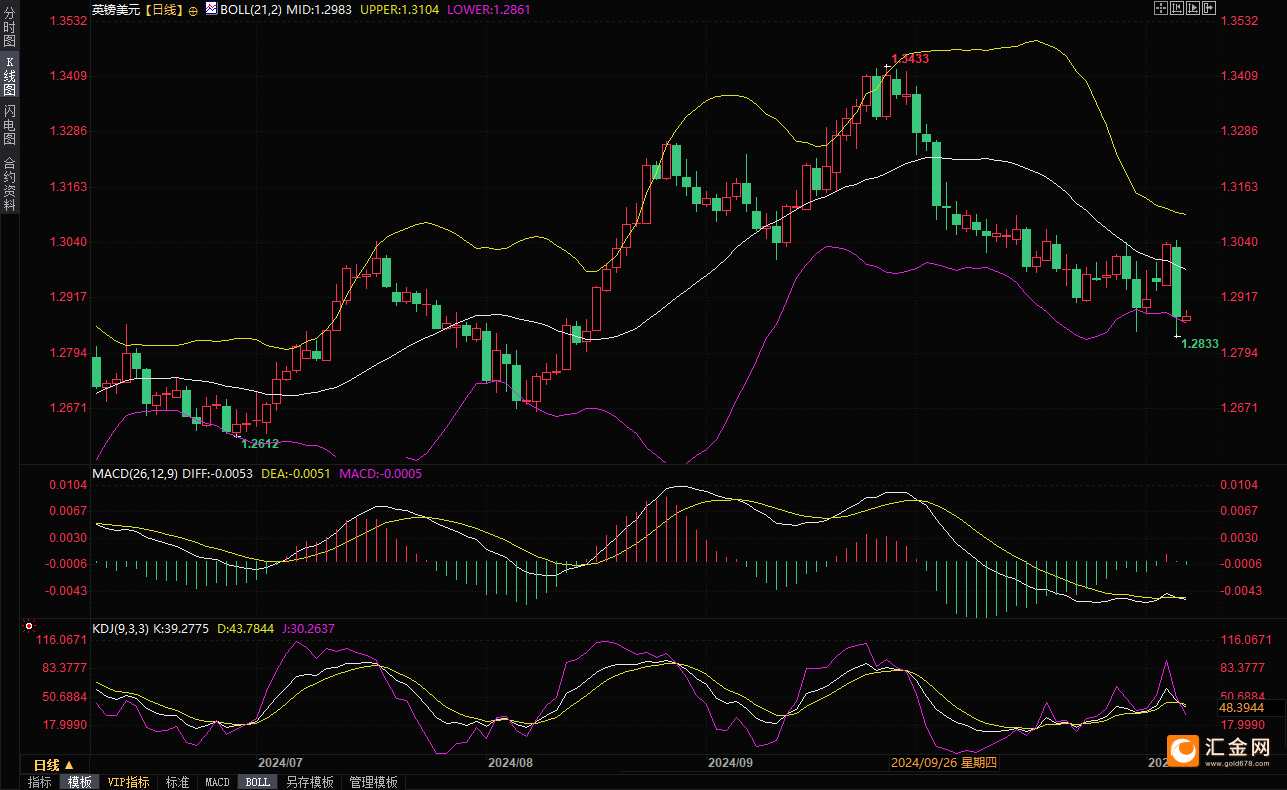Click the 英镑美元 symbol title

click(114, 9)
